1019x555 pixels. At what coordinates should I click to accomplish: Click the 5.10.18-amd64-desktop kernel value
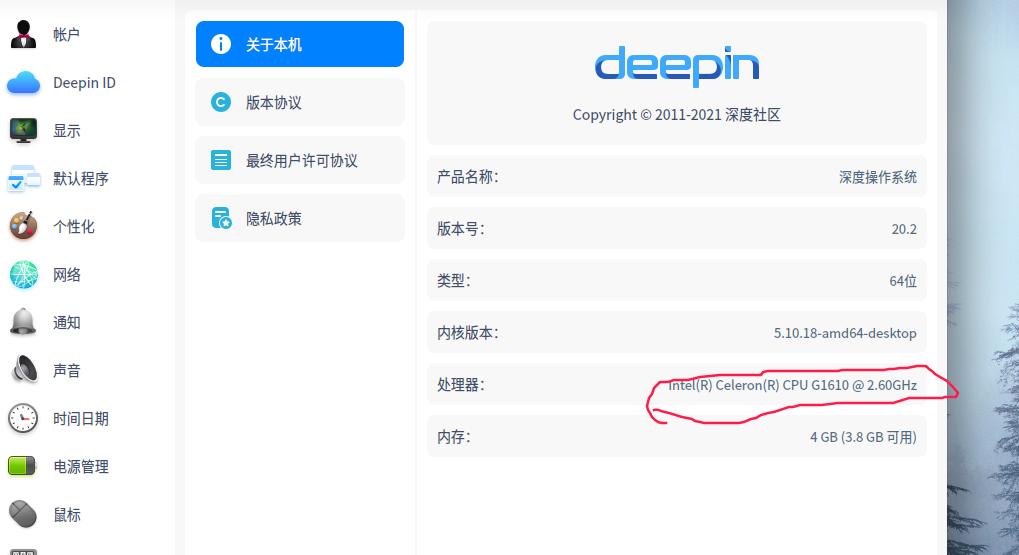pos(845,333)
